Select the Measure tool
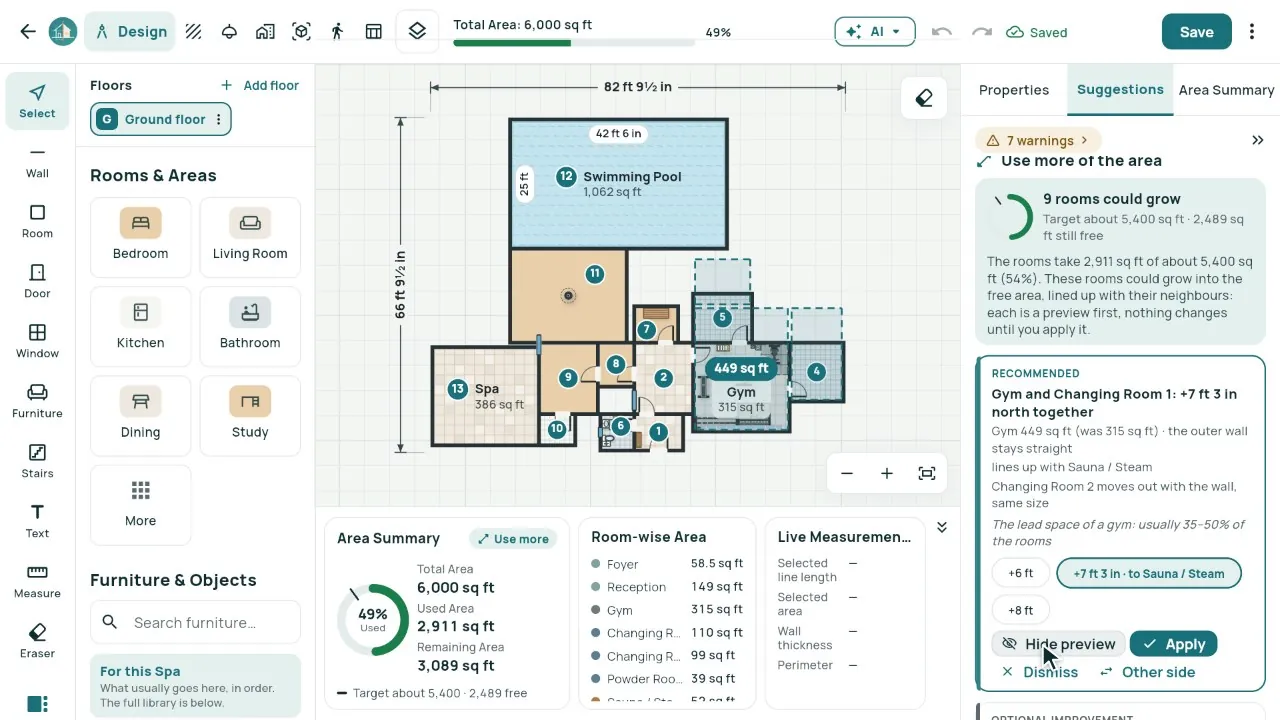The width and height of the screenshot is (1280, 720). 37,580
